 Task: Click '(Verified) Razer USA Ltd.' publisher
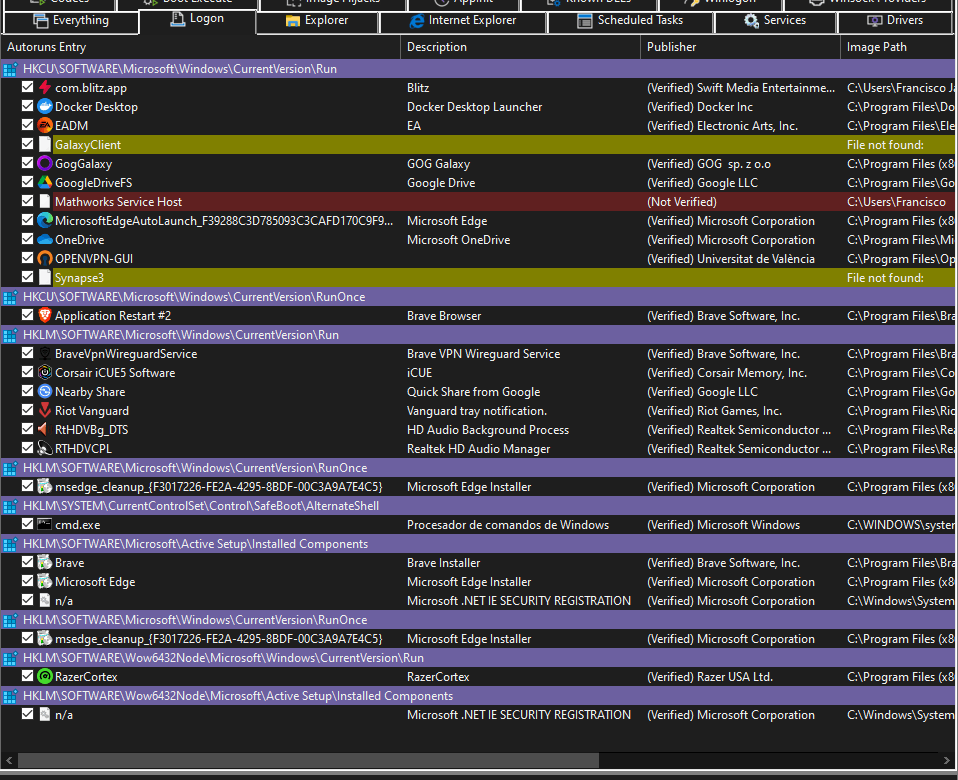(710, 677)
